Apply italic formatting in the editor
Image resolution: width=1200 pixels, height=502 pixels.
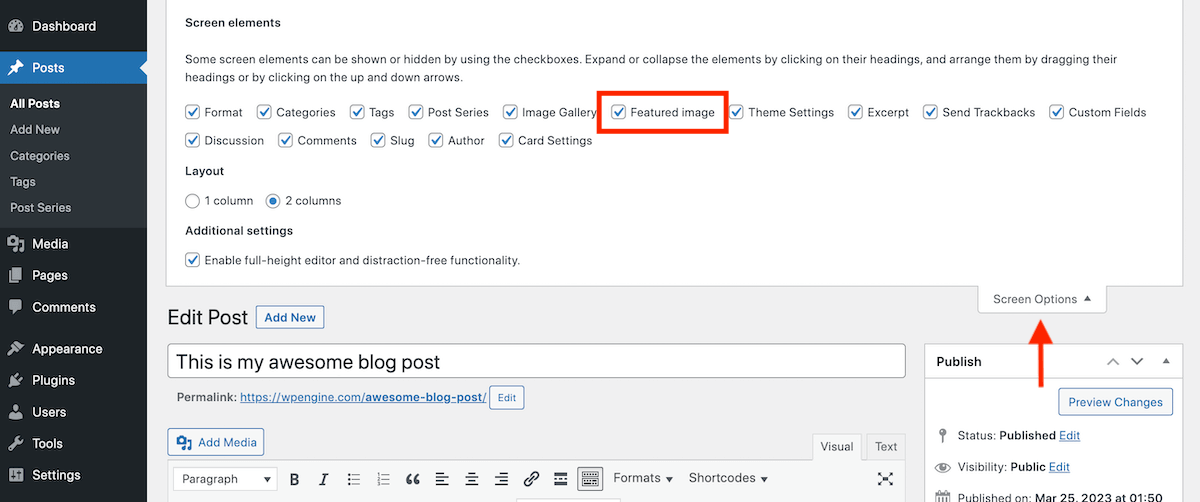tap(323, 479)
